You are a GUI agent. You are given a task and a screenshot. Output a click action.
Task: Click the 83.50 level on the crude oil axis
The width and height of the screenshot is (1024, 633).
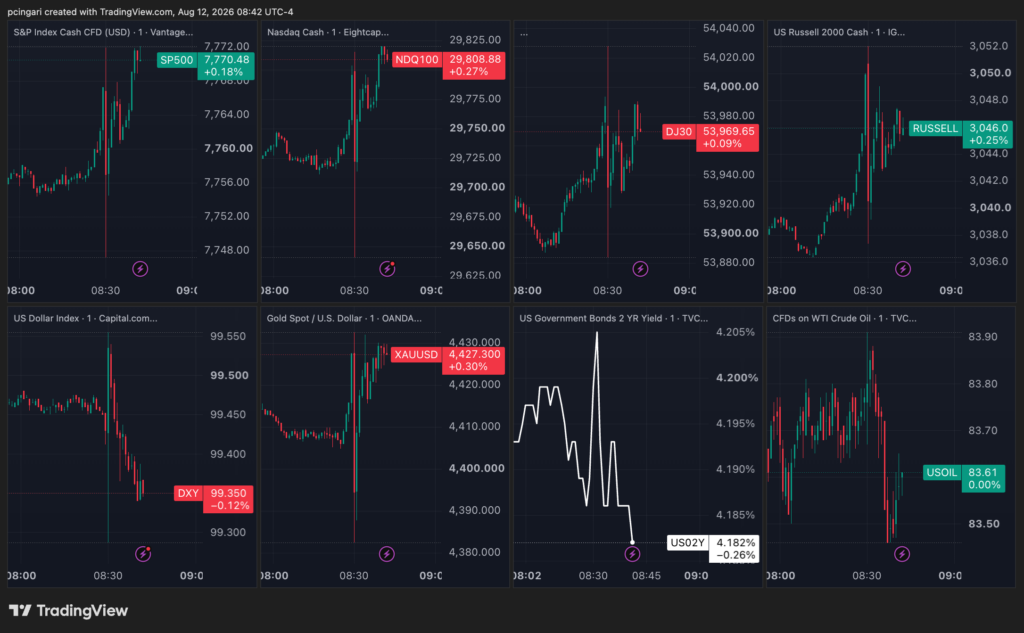tap(984, 523)
